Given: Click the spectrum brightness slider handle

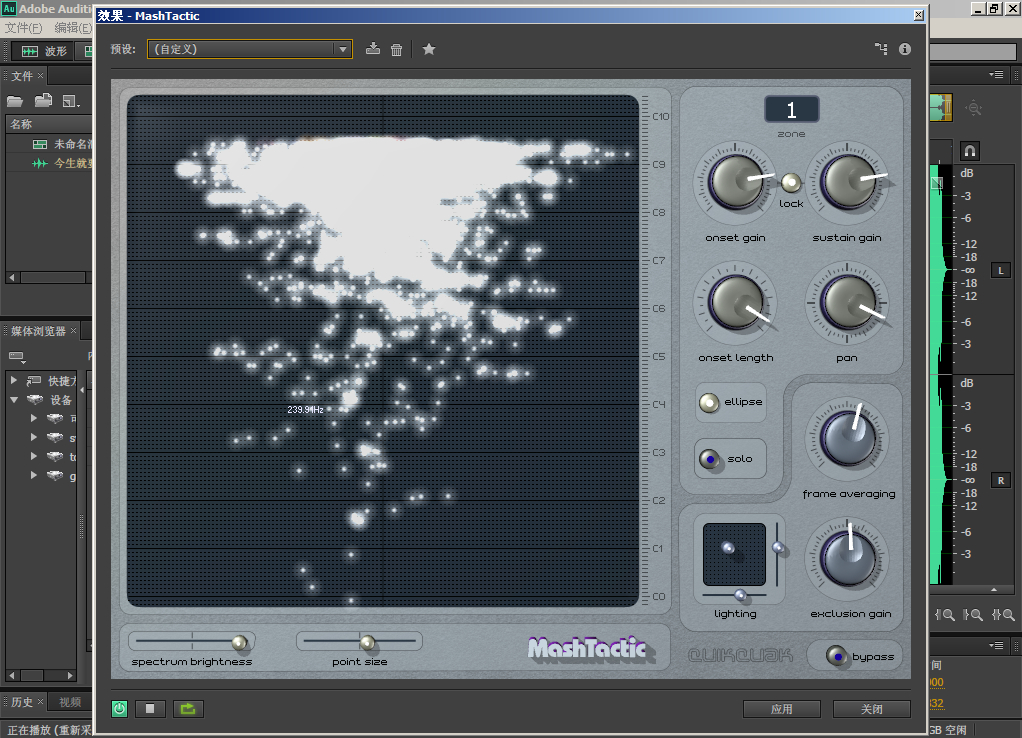Looking at the screenshot, I should point(240,643).
